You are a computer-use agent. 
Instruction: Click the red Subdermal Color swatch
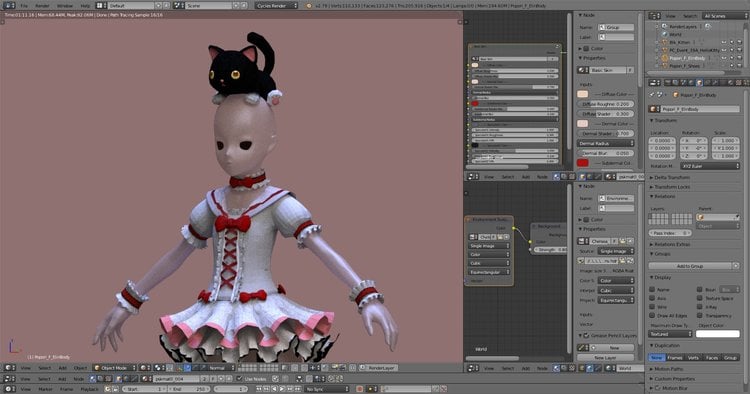(583, 163)
